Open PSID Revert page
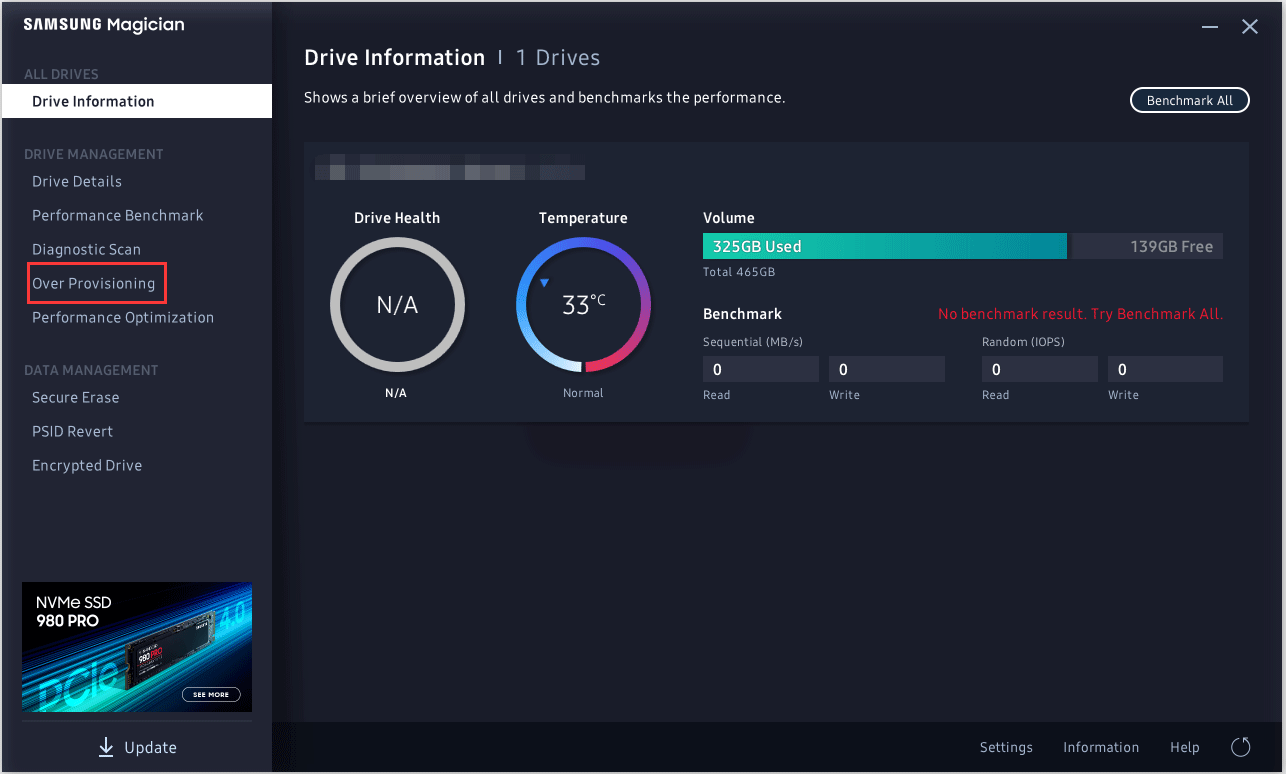The image size is (1286, 774). [x=73, y=431]
